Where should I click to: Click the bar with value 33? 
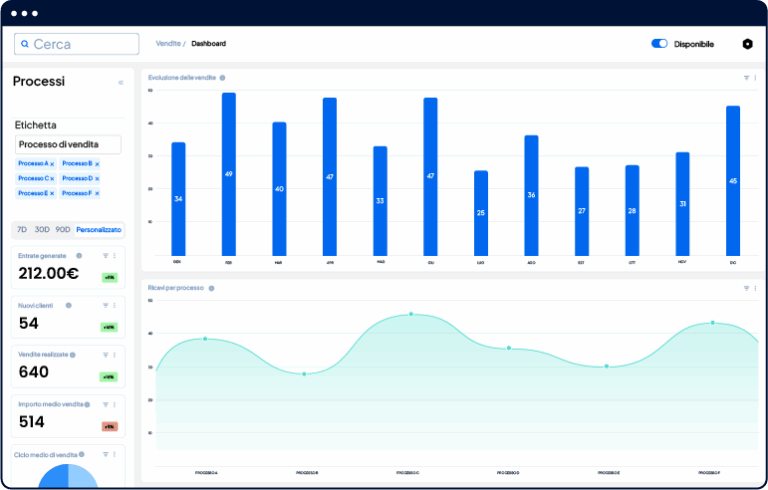380,201
